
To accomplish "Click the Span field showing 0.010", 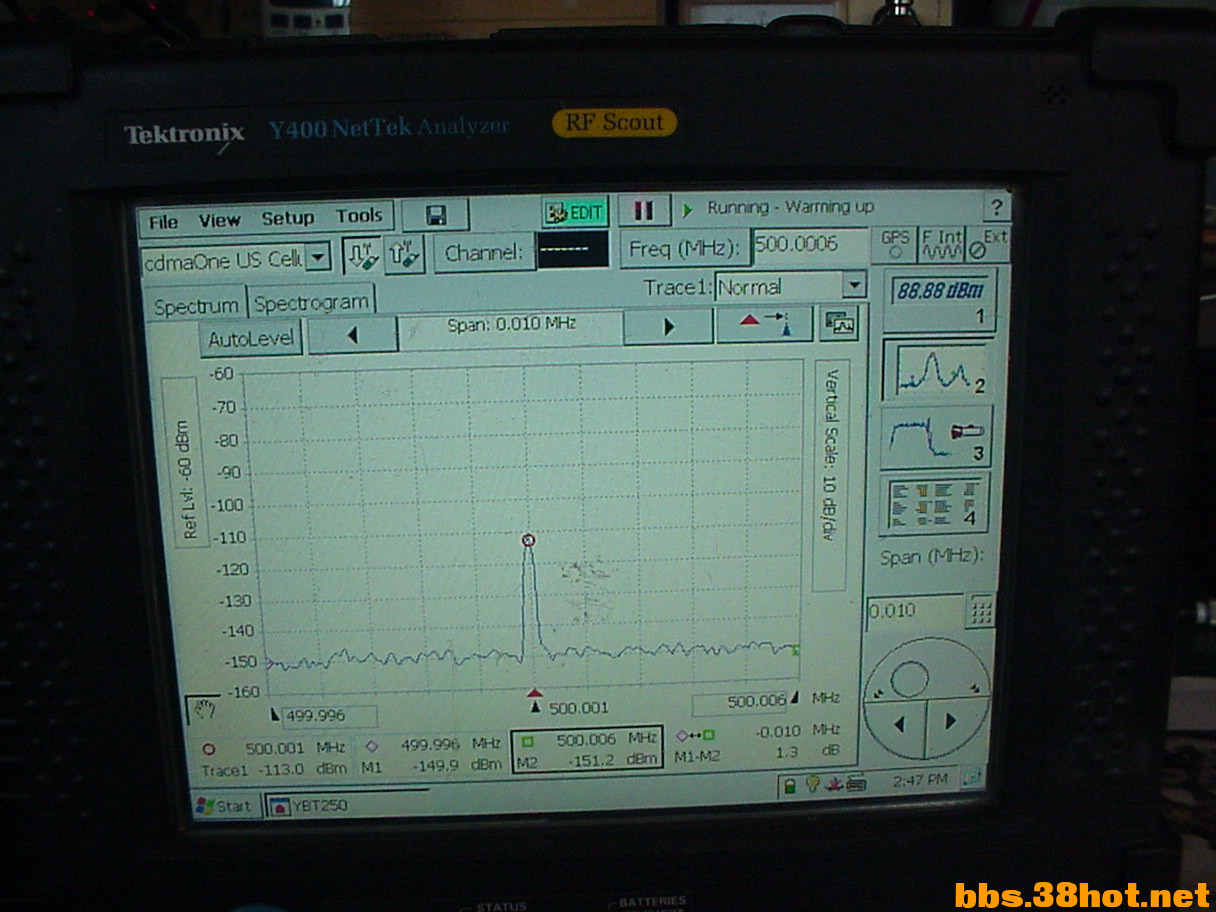I will [915, 611].
